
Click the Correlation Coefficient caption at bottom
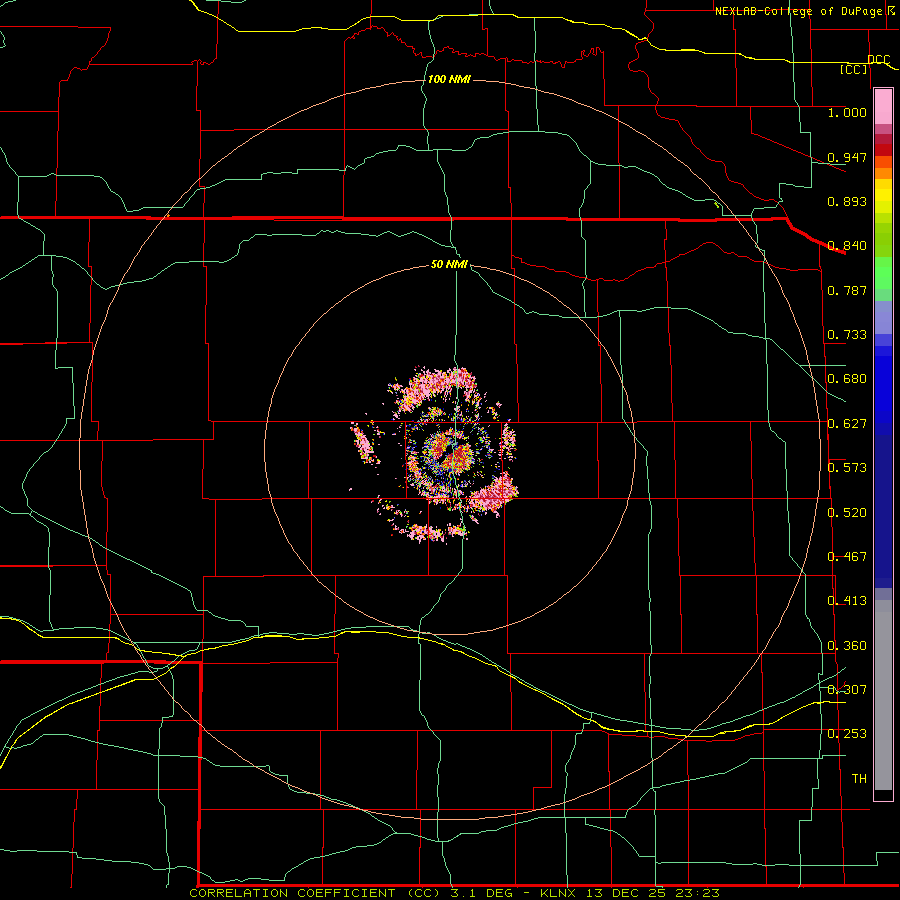454,893
